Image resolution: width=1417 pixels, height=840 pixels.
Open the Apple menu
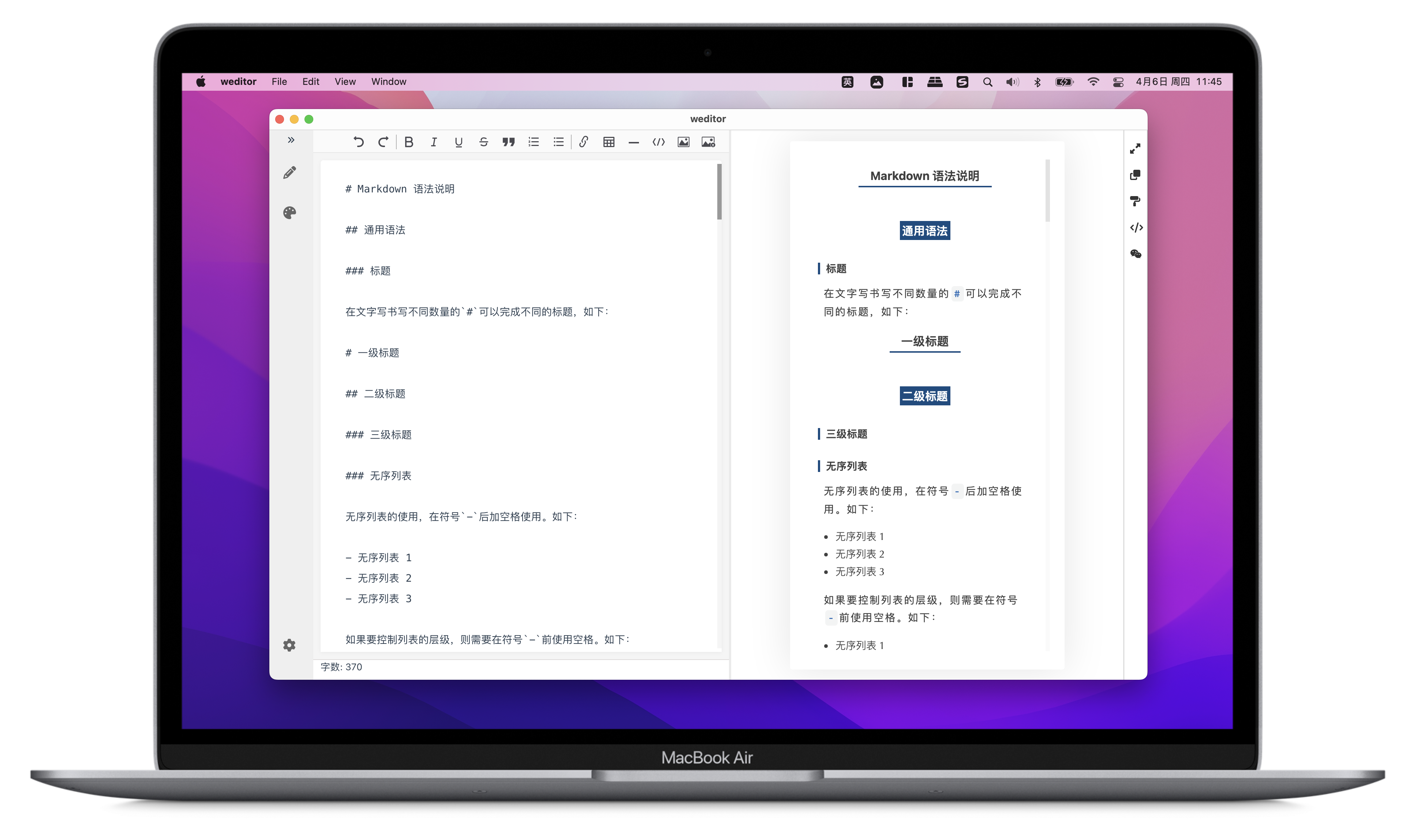click(x=201, y=82)
